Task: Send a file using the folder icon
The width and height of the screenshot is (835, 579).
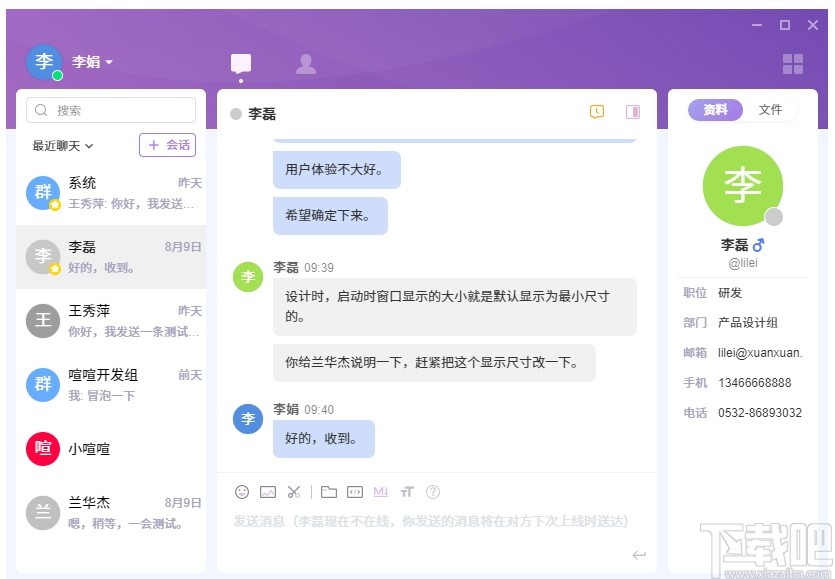Action: [x=330, y=492]
